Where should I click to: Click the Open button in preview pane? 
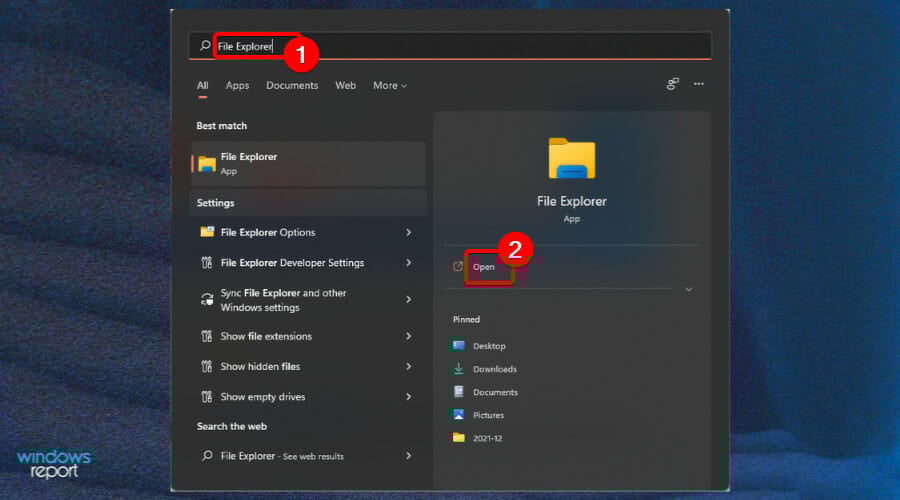pos(483,267)
